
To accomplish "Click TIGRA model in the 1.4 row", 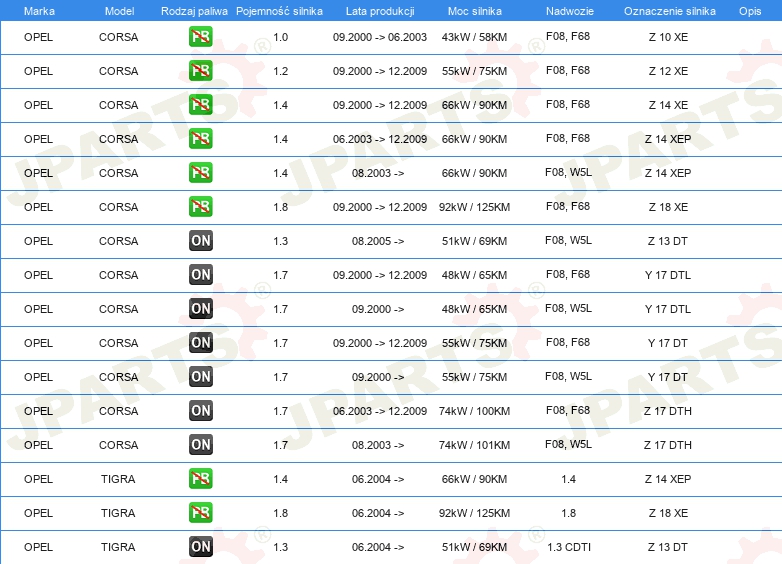I will 118,479.
